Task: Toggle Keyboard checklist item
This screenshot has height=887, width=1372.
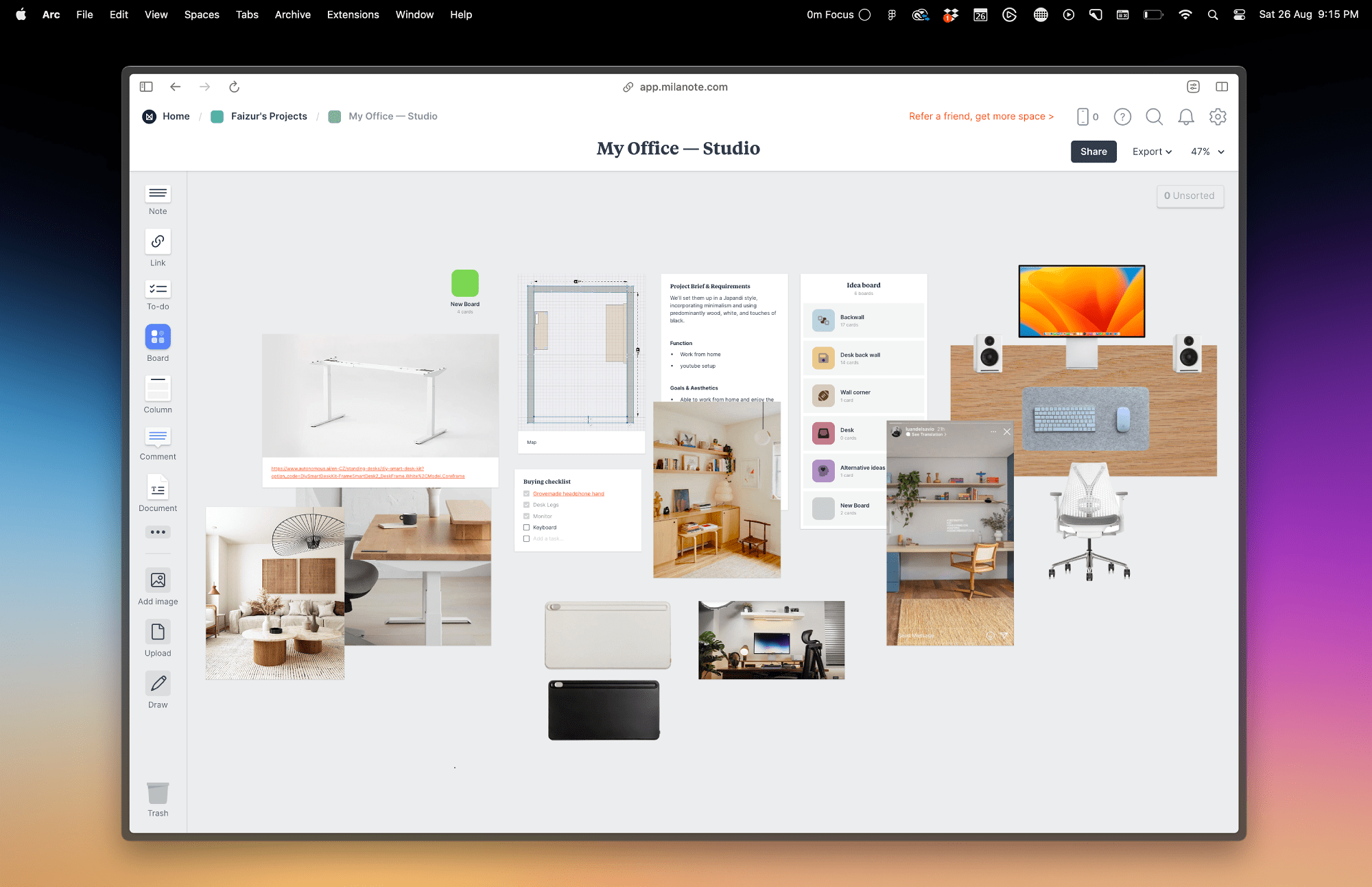Action: coord(526,528)
